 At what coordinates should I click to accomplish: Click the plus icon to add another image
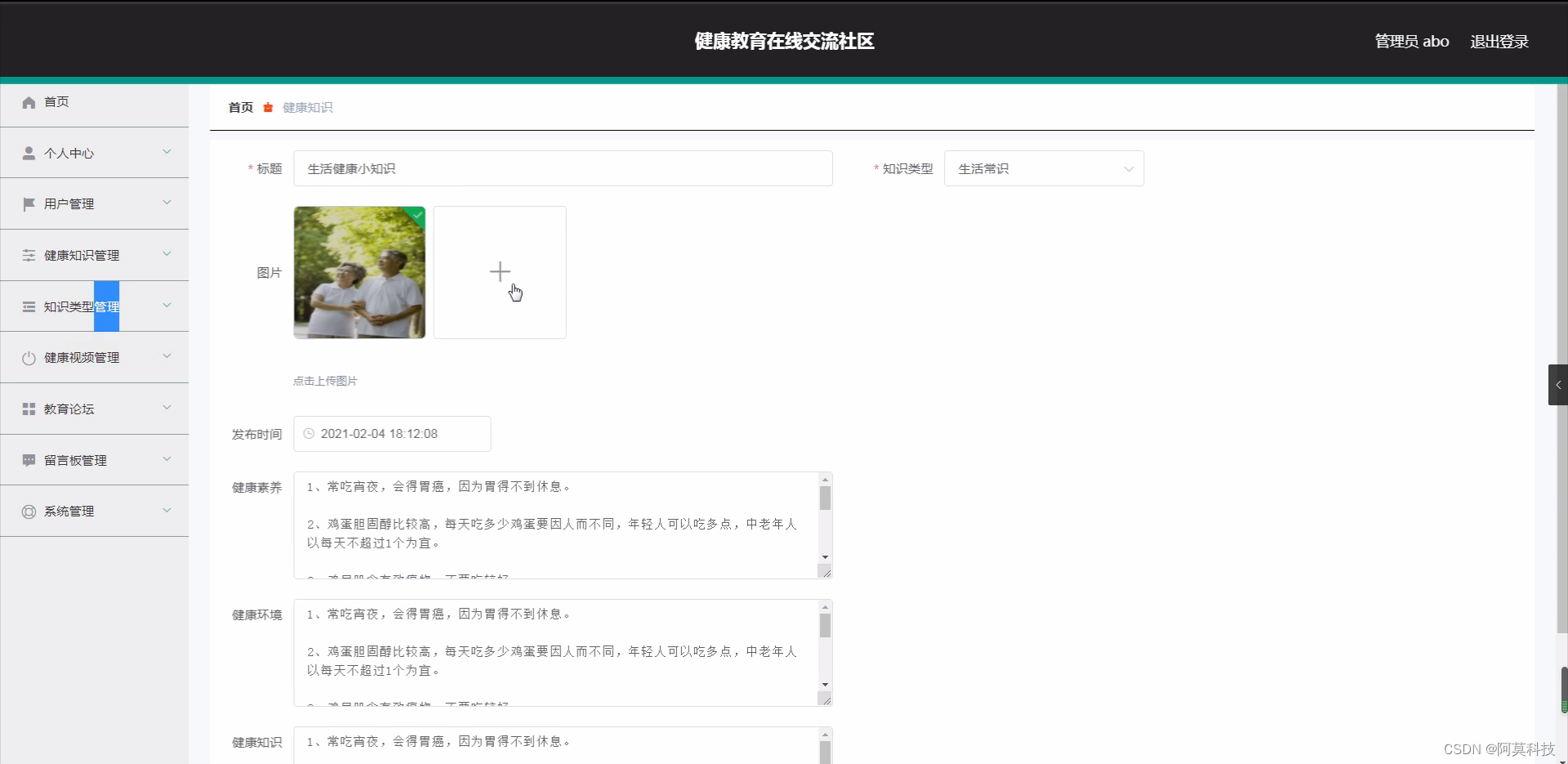coord(500,271)
